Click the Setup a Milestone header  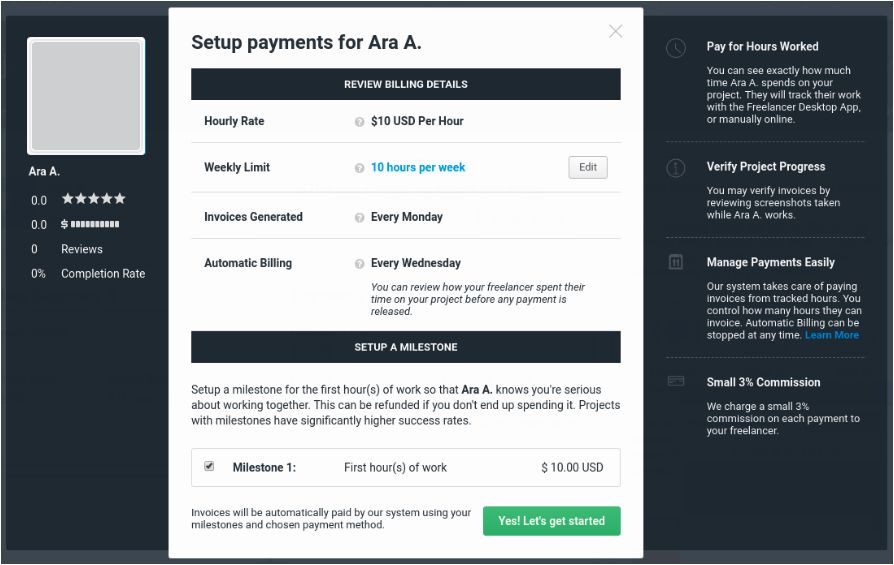[405, 347]
